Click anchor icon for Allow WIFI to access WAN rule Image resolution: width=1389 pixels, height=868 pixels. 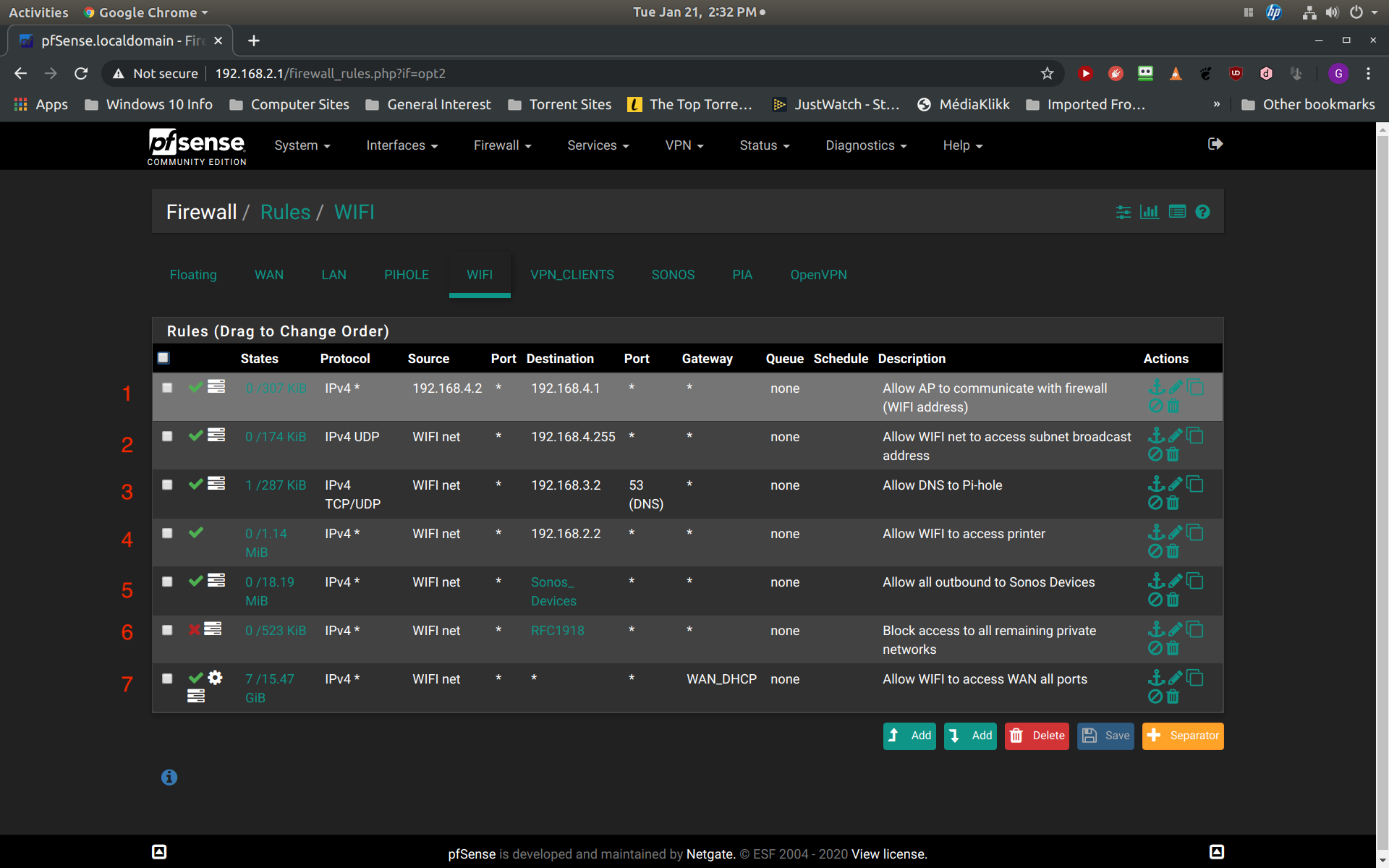1156,678
